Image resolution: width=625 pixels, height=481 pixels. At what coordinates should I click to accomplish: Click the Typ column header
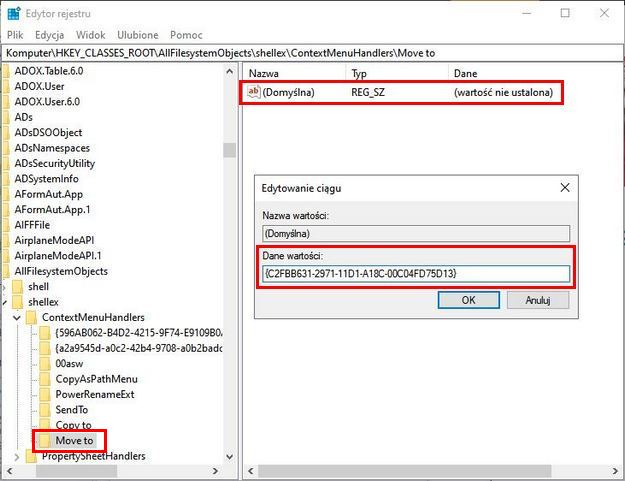[360, 73]
